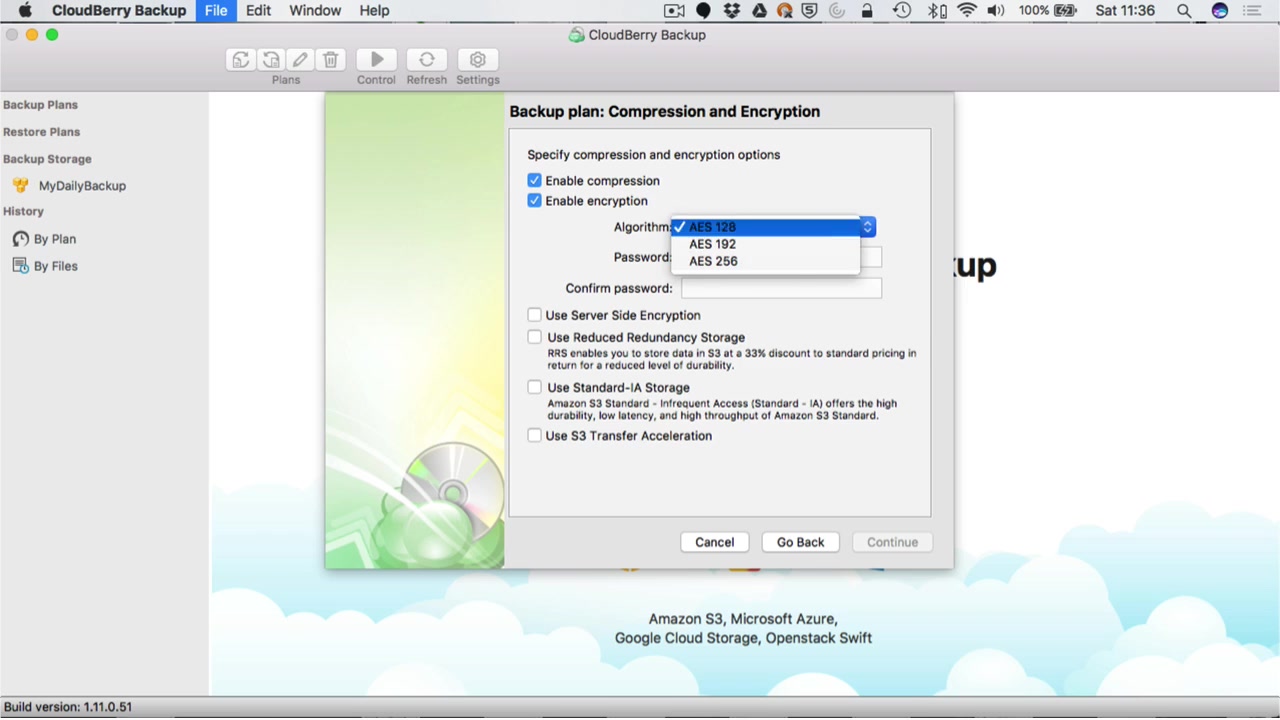
Task: Open the CloudBerry Backup app menu
Action: click(119, 11)
